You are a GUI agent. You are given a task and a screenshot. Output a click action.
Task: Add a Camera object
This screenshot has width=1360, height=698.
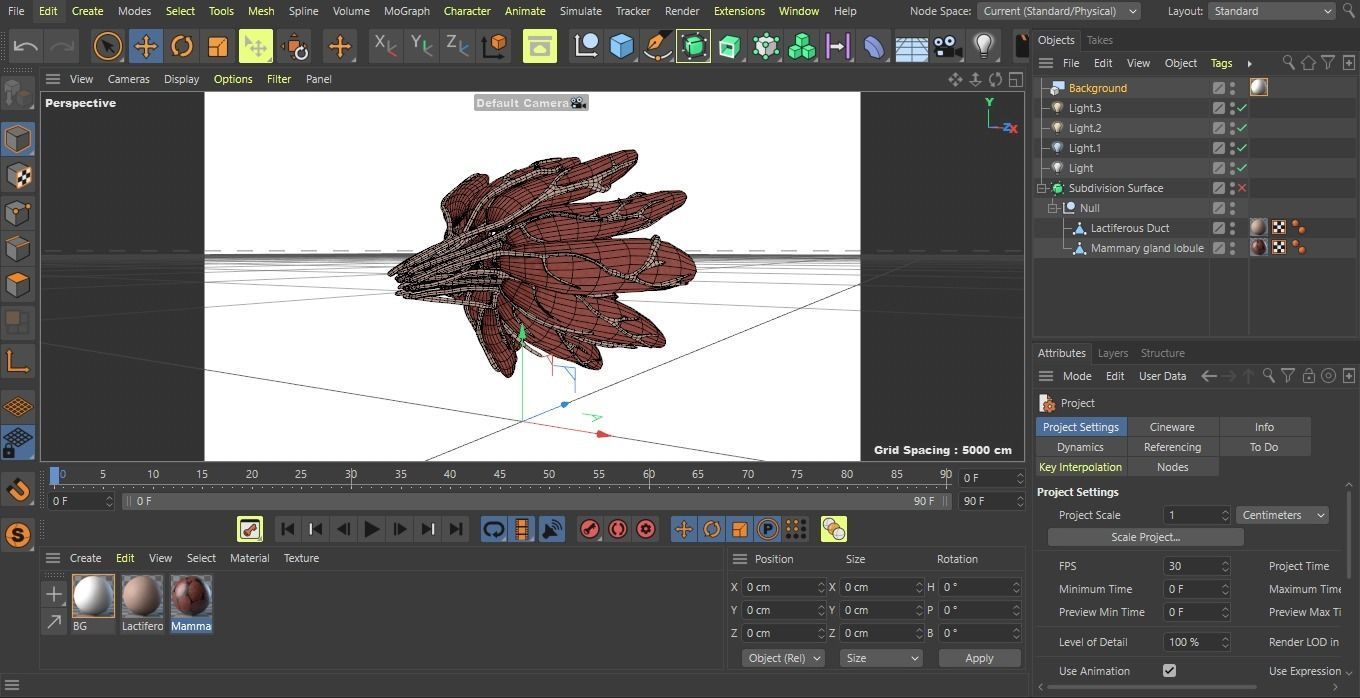[x=947, y=46]
